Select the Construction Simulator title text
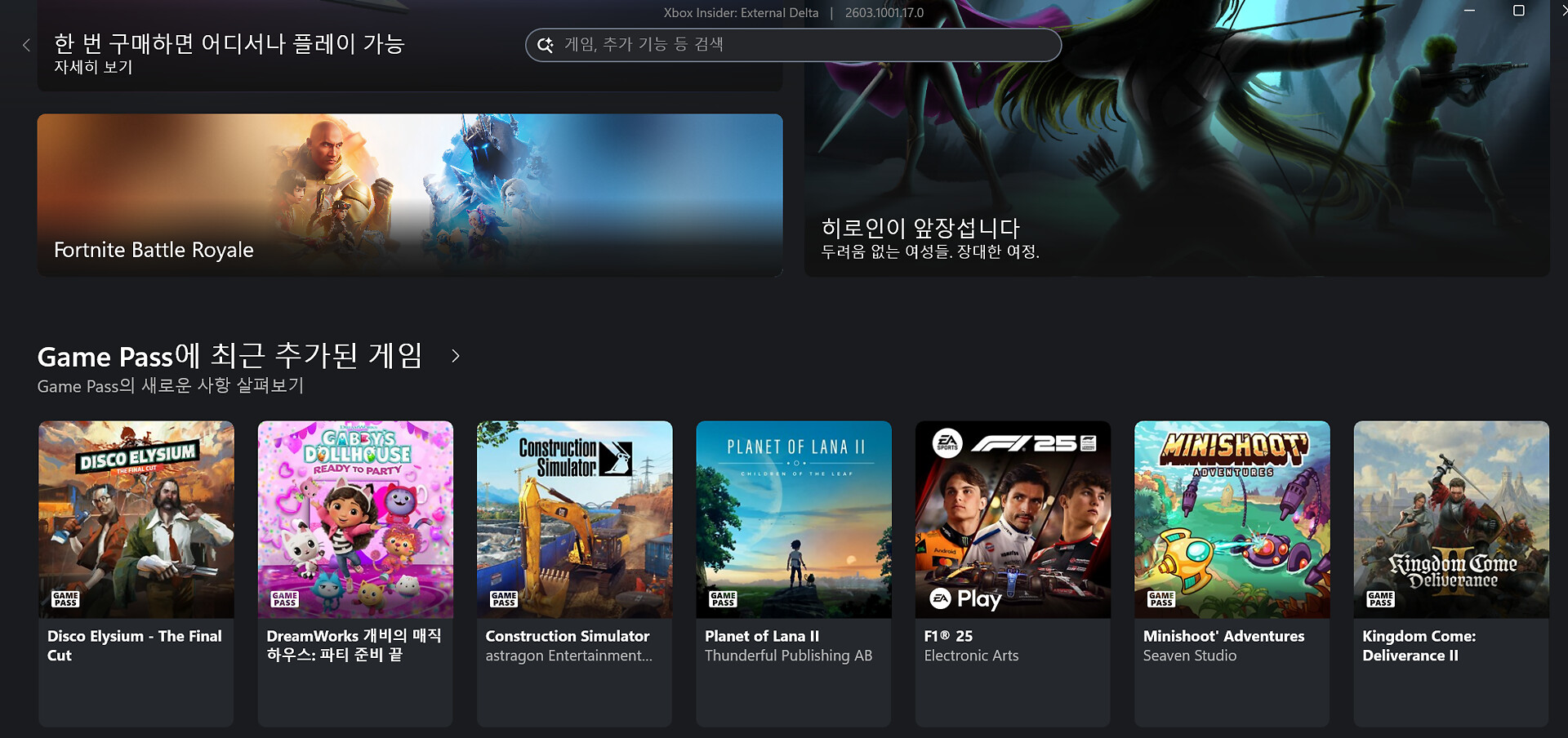Screen dimensions: 1568x738 [568, 636]
